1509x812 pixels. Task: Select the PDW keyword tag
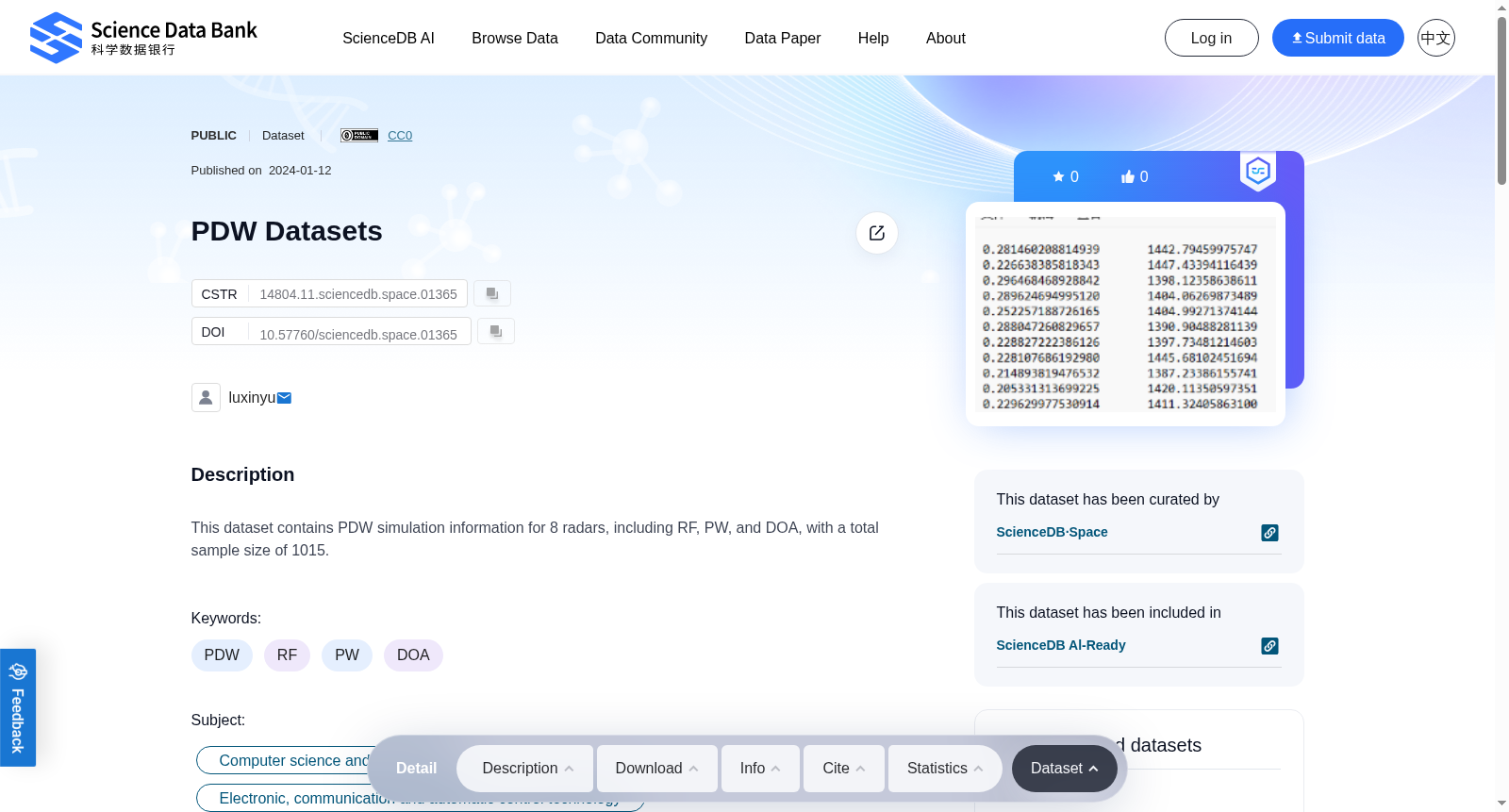pos(222,655)
